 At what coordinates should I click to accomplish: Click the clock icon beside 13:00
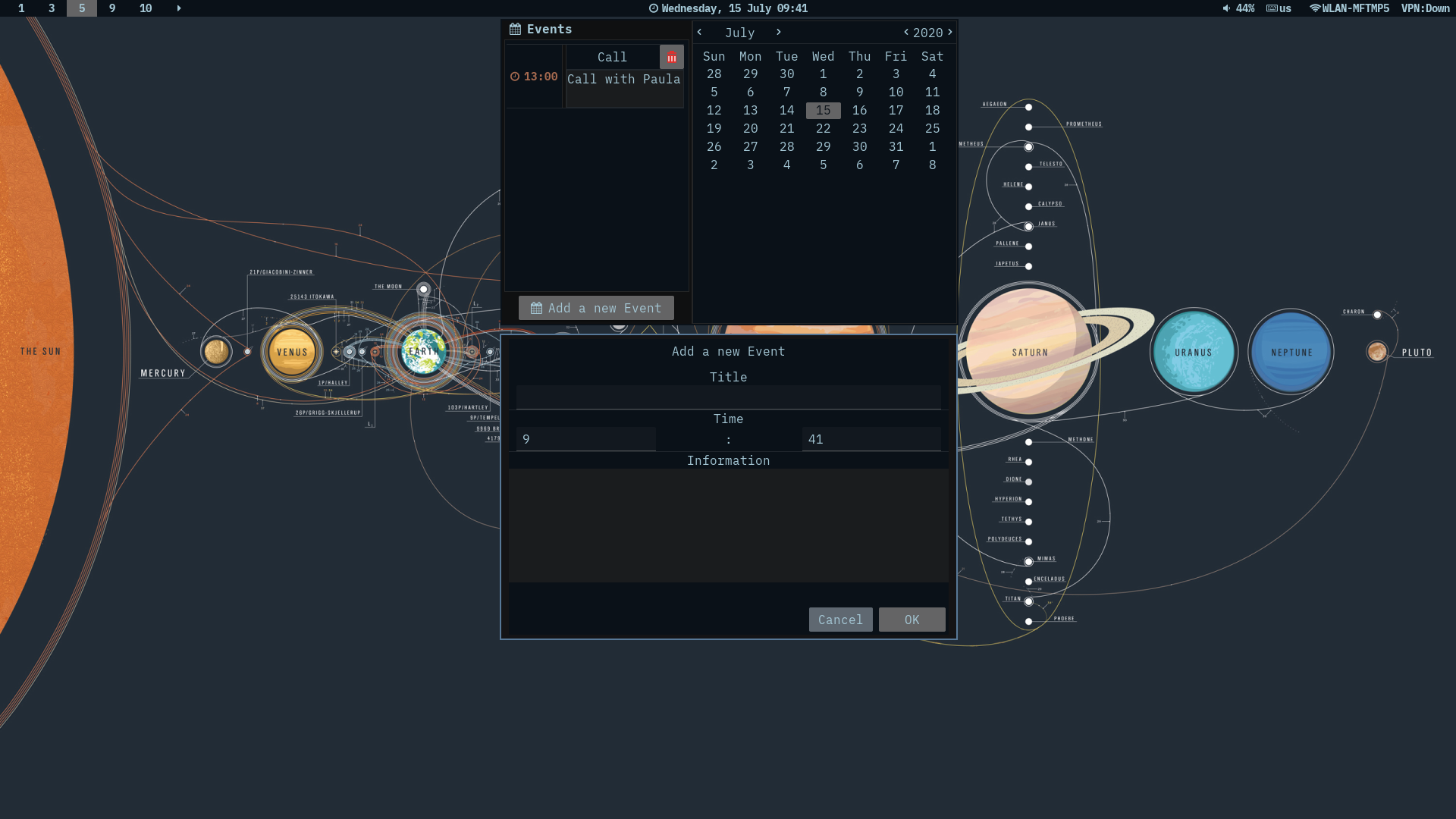point(515,77)
